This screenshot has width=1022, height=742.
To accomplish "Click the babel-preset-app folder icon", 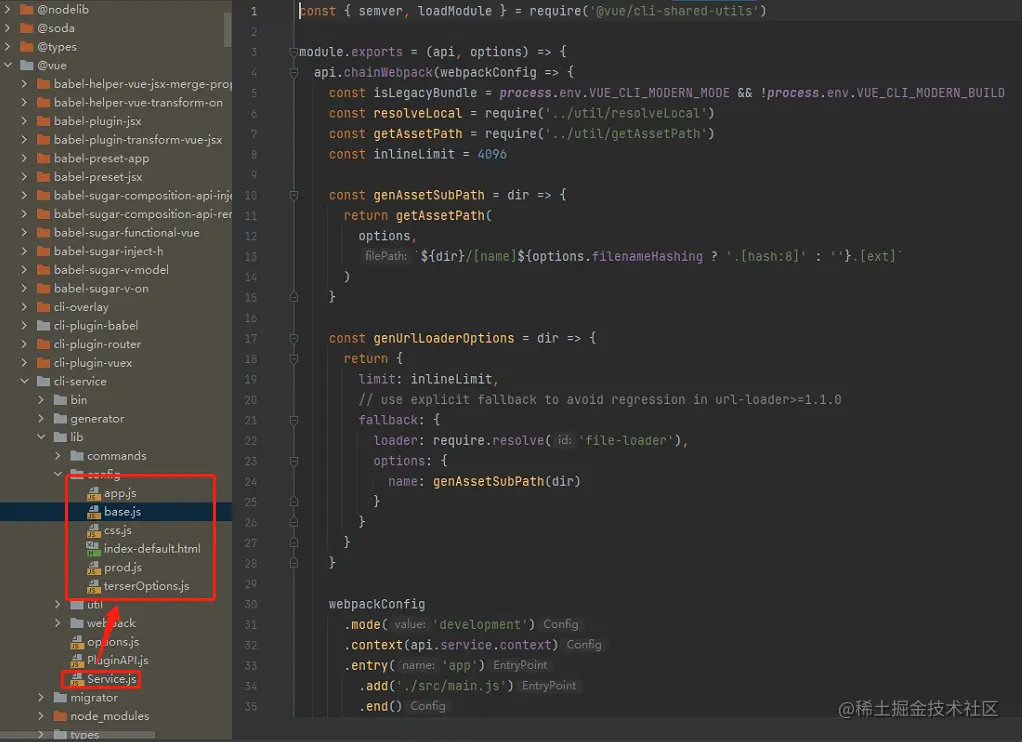I will point(44,158).
